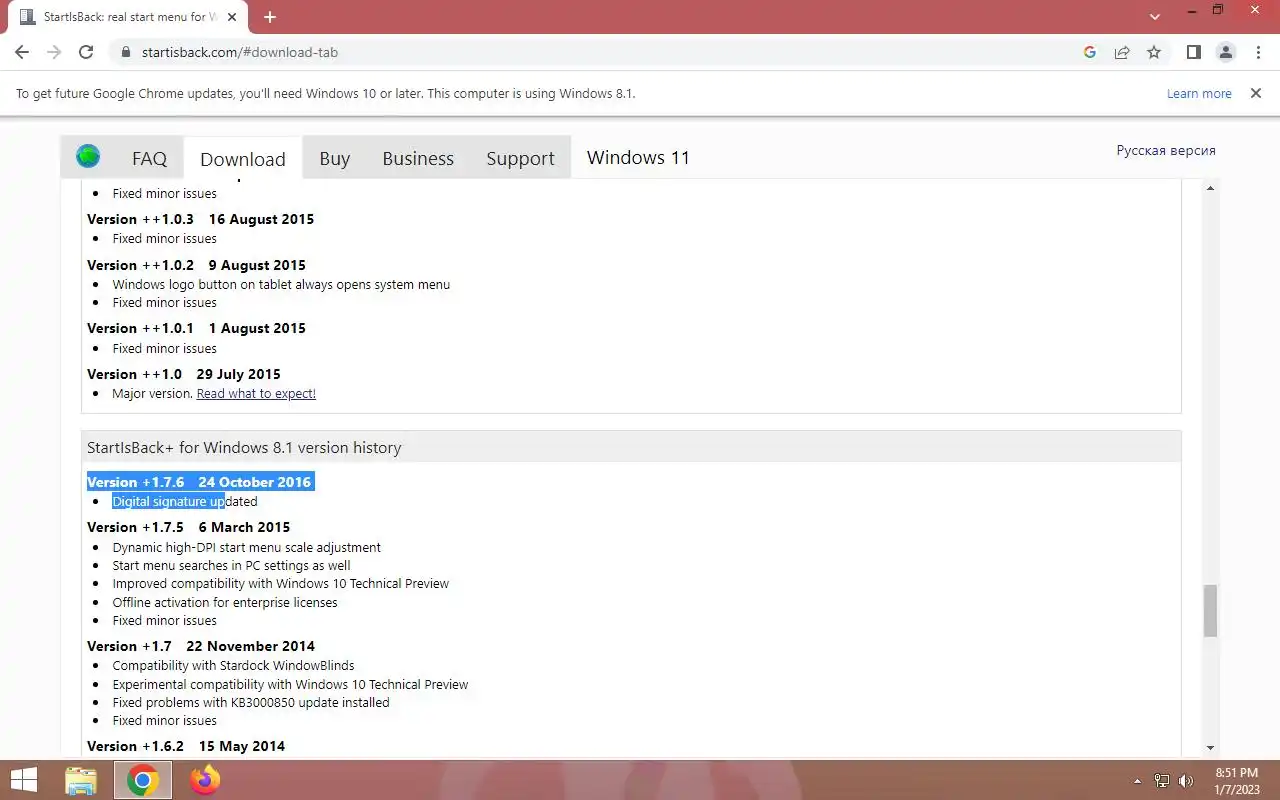Click Fixed problems with KB3000850 line
The width and height of the screenshot is (1280, 800).
click(x=251, y=702)
